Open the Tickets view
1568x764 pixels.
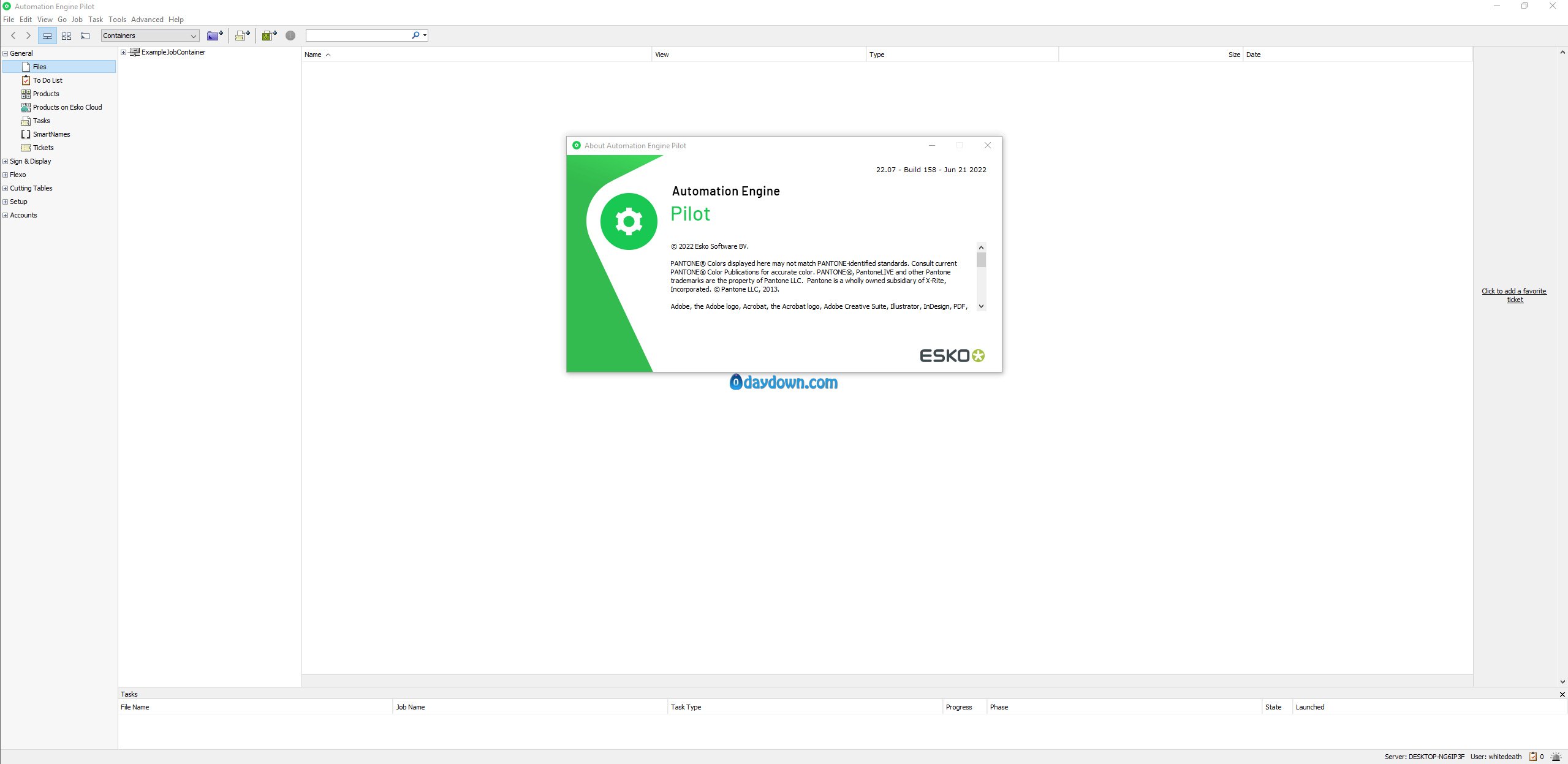43,148
